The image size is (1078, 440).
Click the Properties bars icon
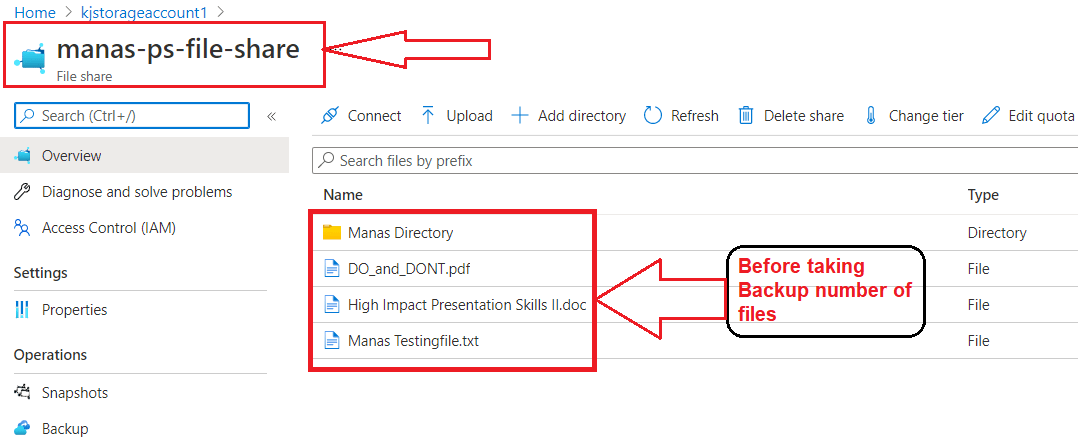click(21, 309)
